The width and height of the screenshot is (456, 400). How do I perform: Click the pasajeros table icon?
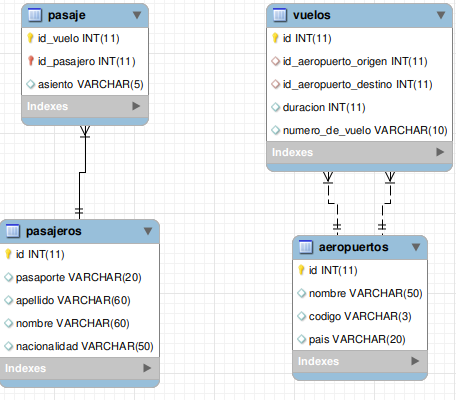tap(13, 231)
